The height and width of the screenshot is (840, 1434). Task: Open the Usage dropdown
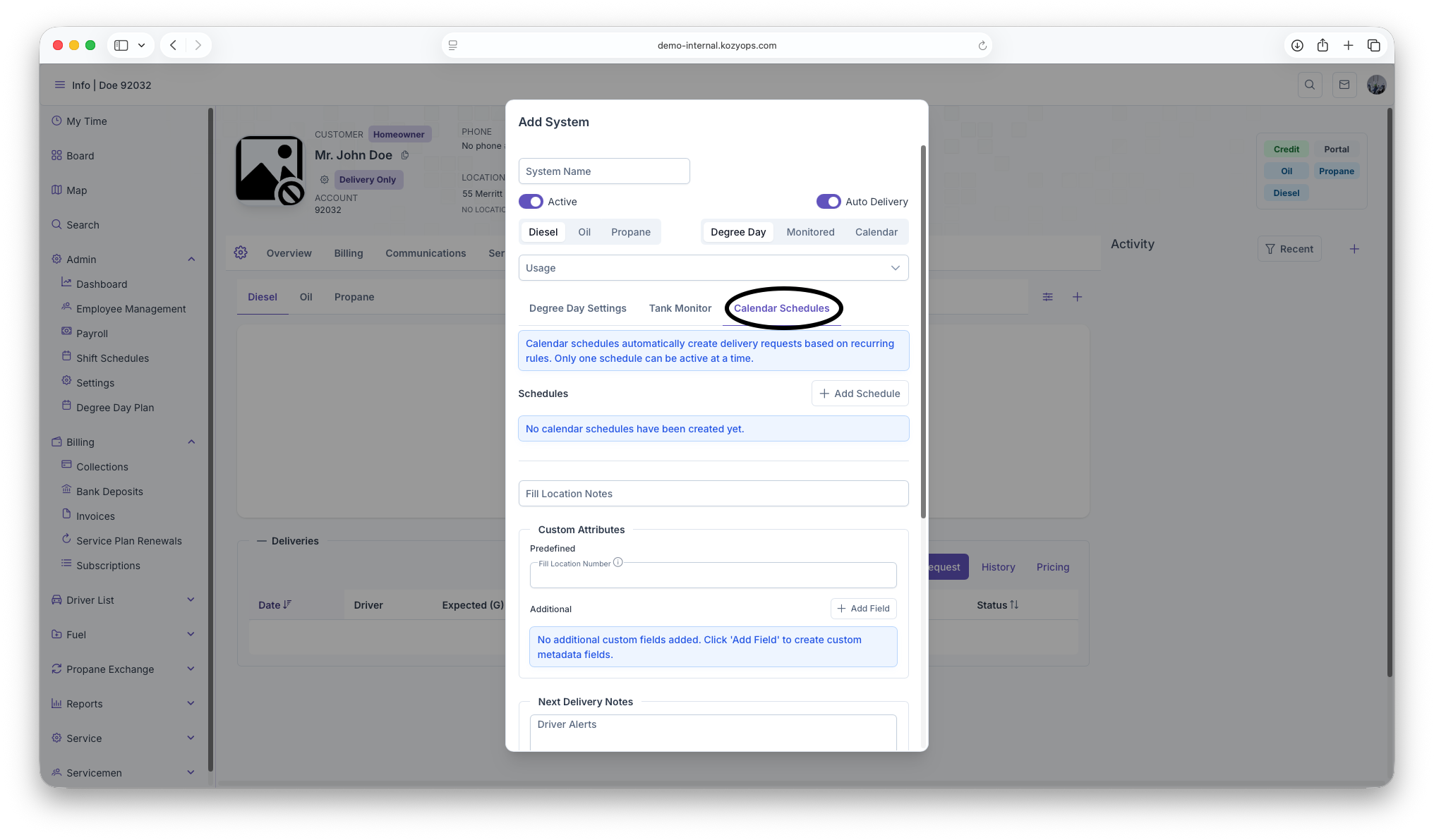point(713,268)
